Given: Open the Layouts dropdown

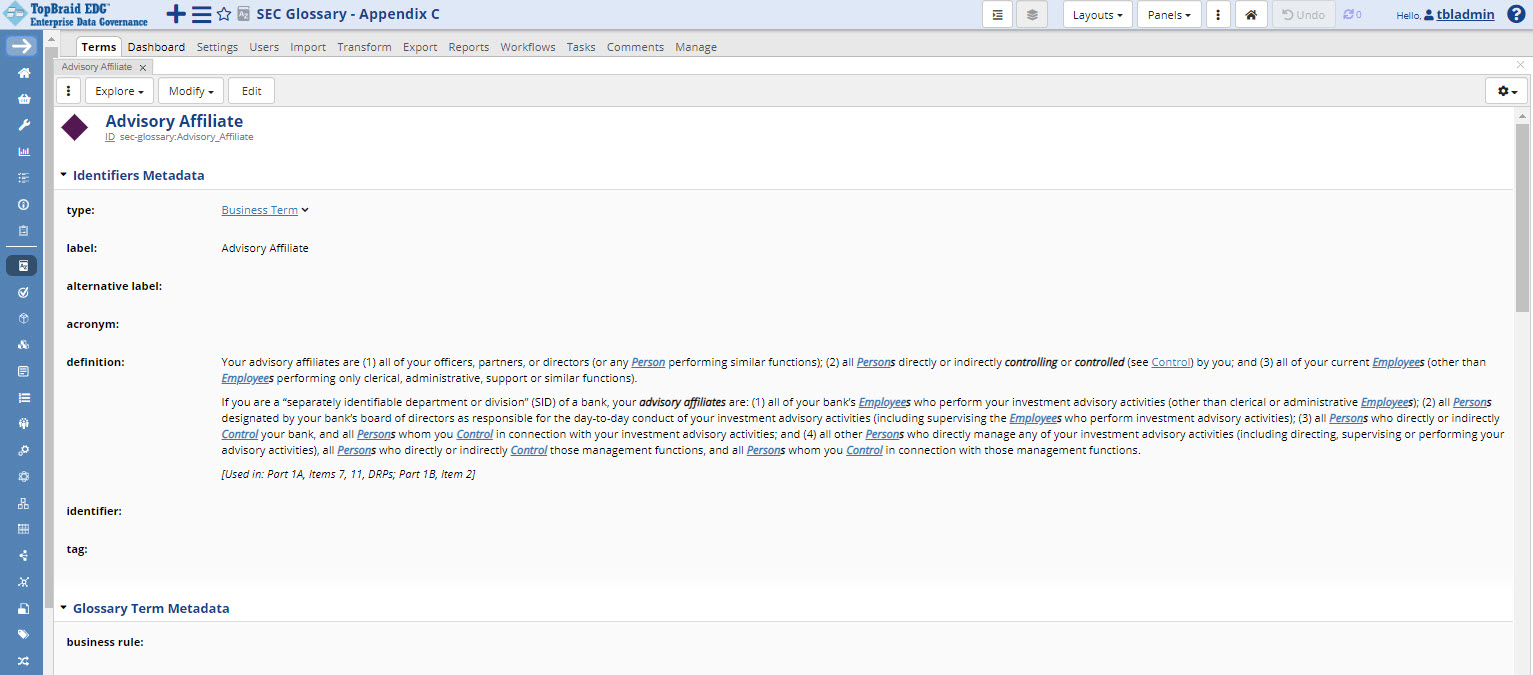Looking at the screenshot, I should click(x=1096, y=15).
